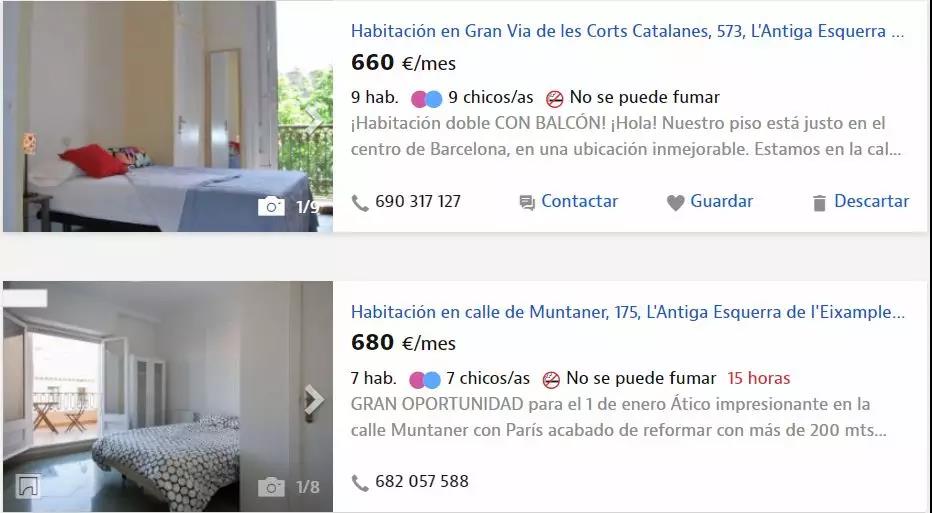Click the chat bubble icon next to Contactar
932x513 pixels.
(527, 203)
